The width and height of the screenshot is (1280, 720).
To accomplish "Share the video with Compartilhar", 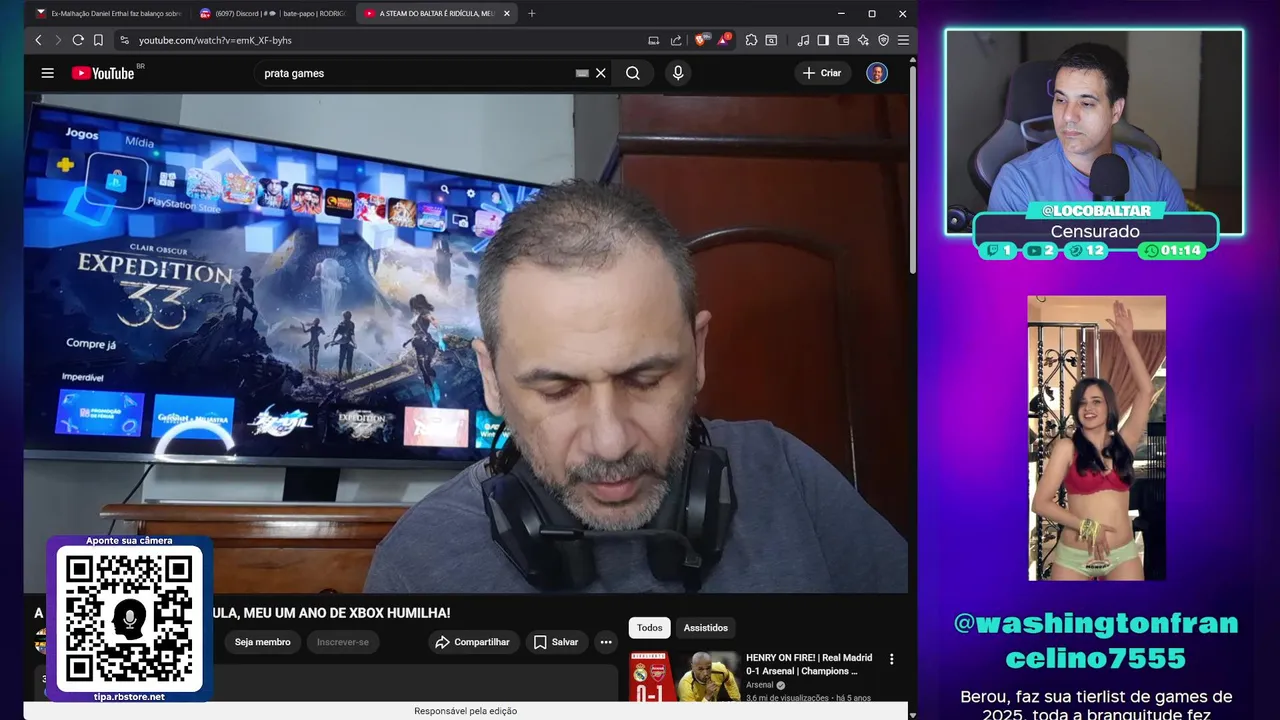I will [474, 642].
